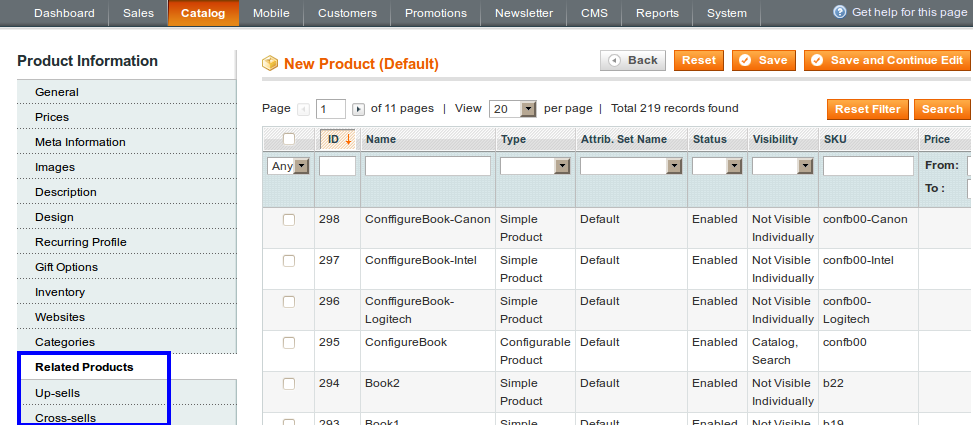Click previous page arrow icon

pos(303,109)
